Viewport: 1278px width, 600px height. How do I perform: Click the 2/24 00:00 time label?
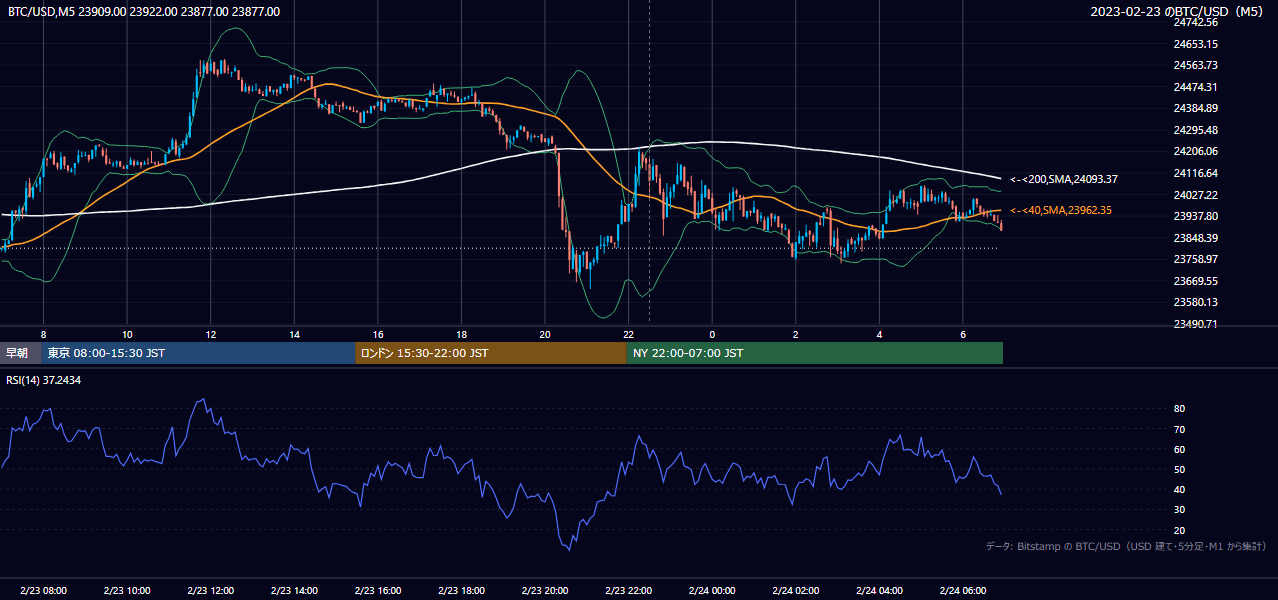tap(712, 591)
